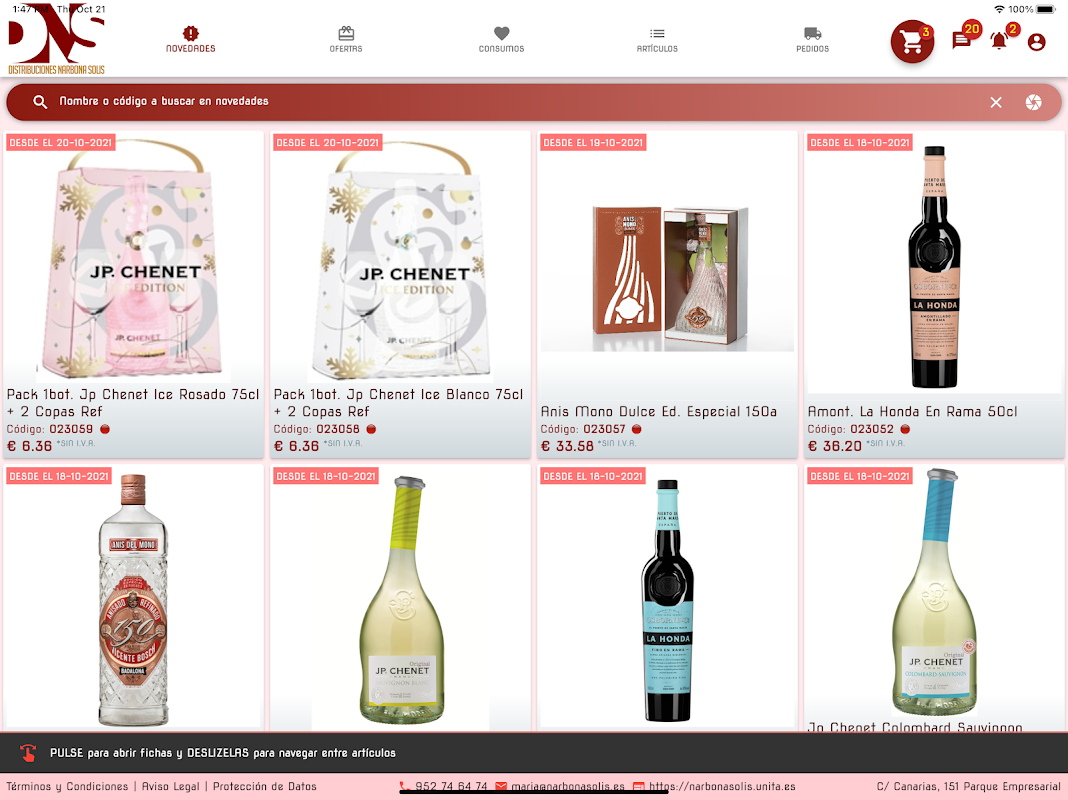Click the camera shutter scan icon
The width and height of the screenshot is (1068, 800).
point(1033,102)
